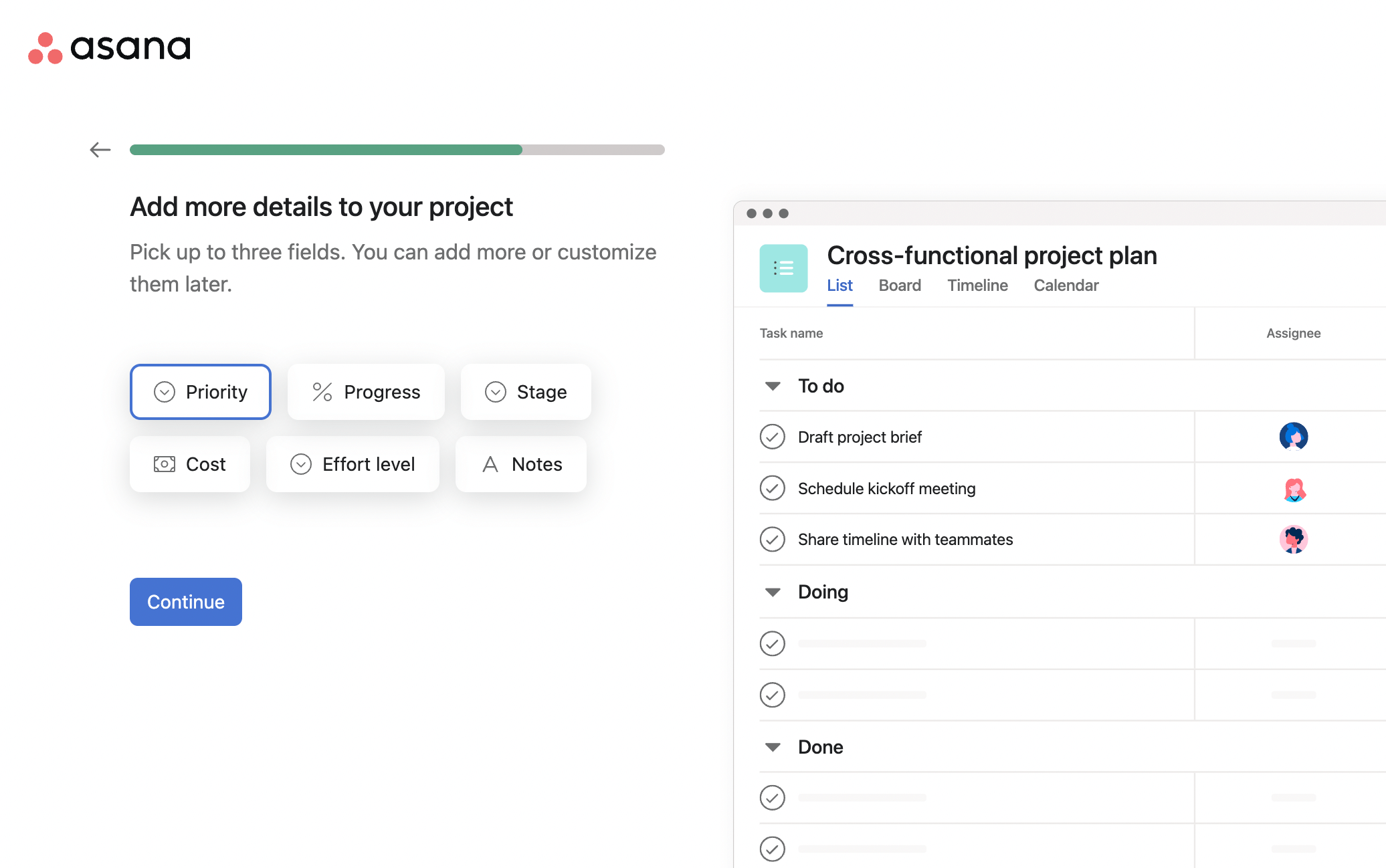This screenshot has height=868, width=1386.
Task: Check off Schedule kickoff meeting task
Action: point(772,488)
